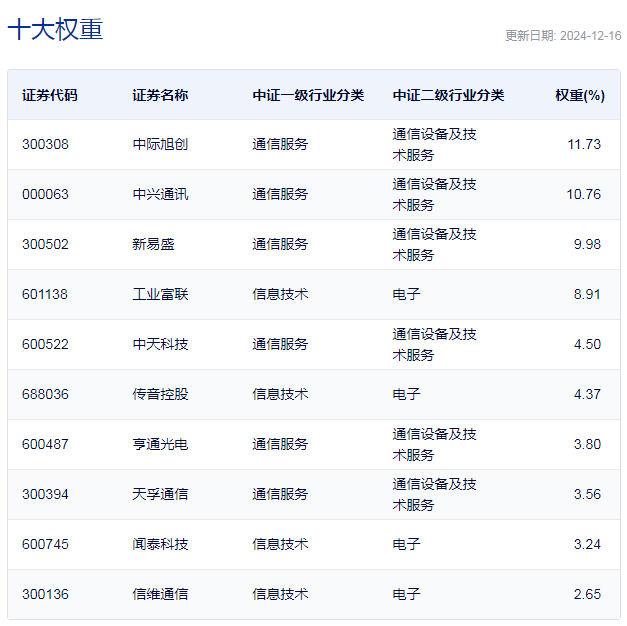Image resolution: width=627 pixels, height=626 pixels.
Task: Select stock code 600487
Action: coord(45,444)
